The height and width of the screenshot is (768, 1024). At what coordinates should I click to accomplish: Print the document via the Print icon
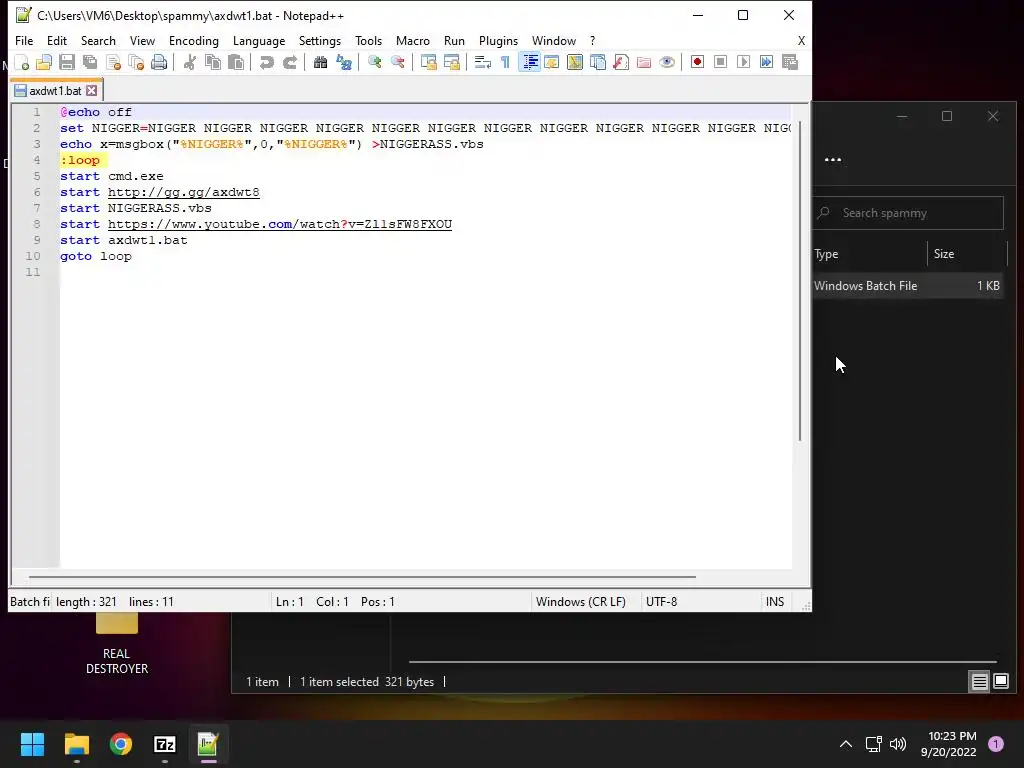pyautogui.click(x=159, y=62)
